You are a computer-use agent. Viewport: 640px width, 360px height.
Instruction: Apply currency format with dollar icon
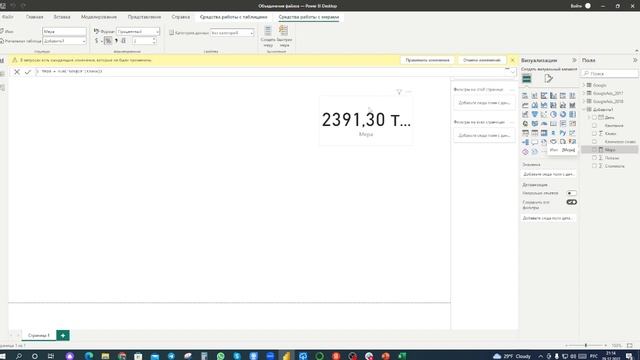(97, 41)
